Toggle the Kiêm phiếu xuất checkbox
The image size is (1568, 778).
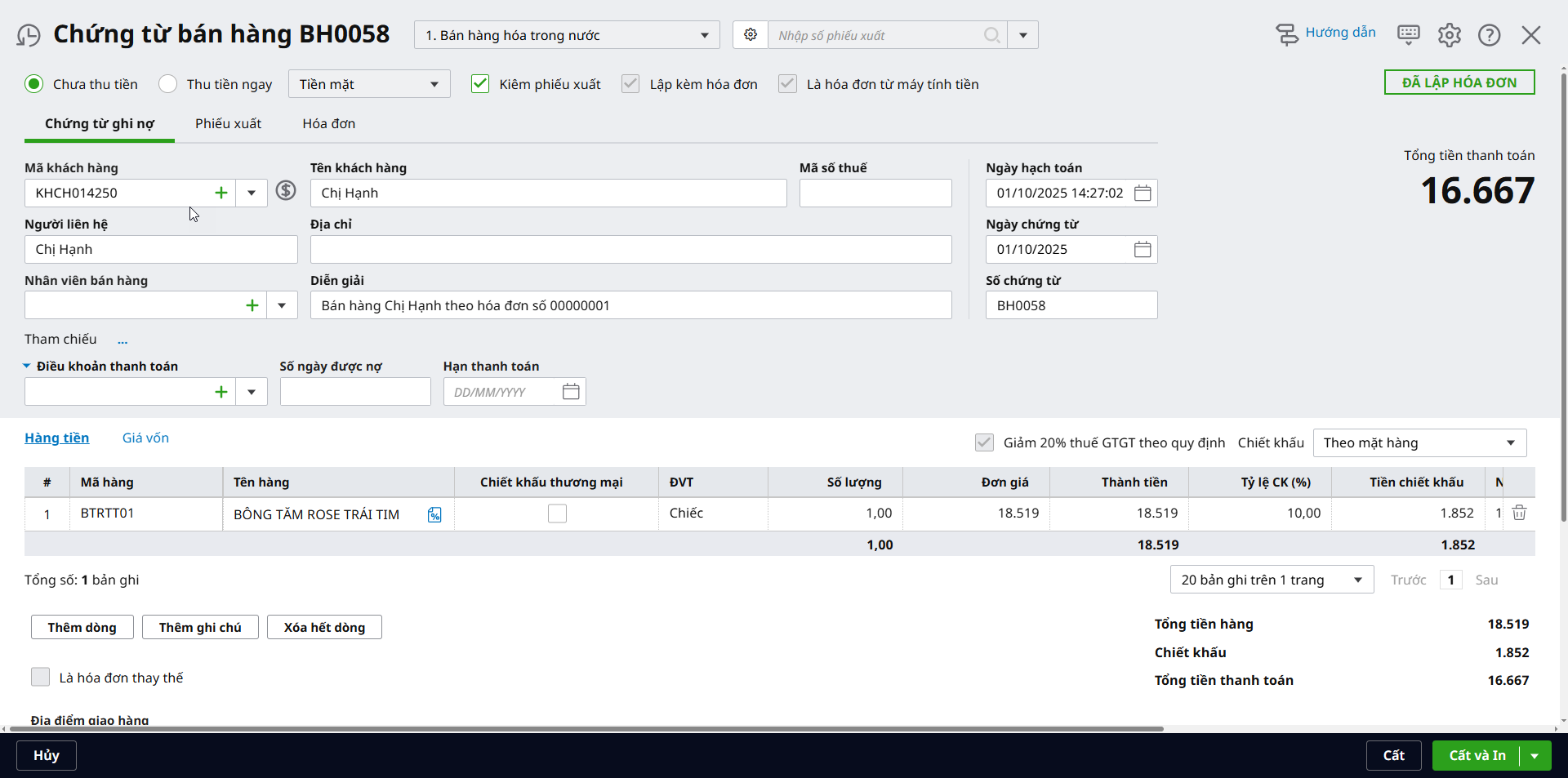480,84
